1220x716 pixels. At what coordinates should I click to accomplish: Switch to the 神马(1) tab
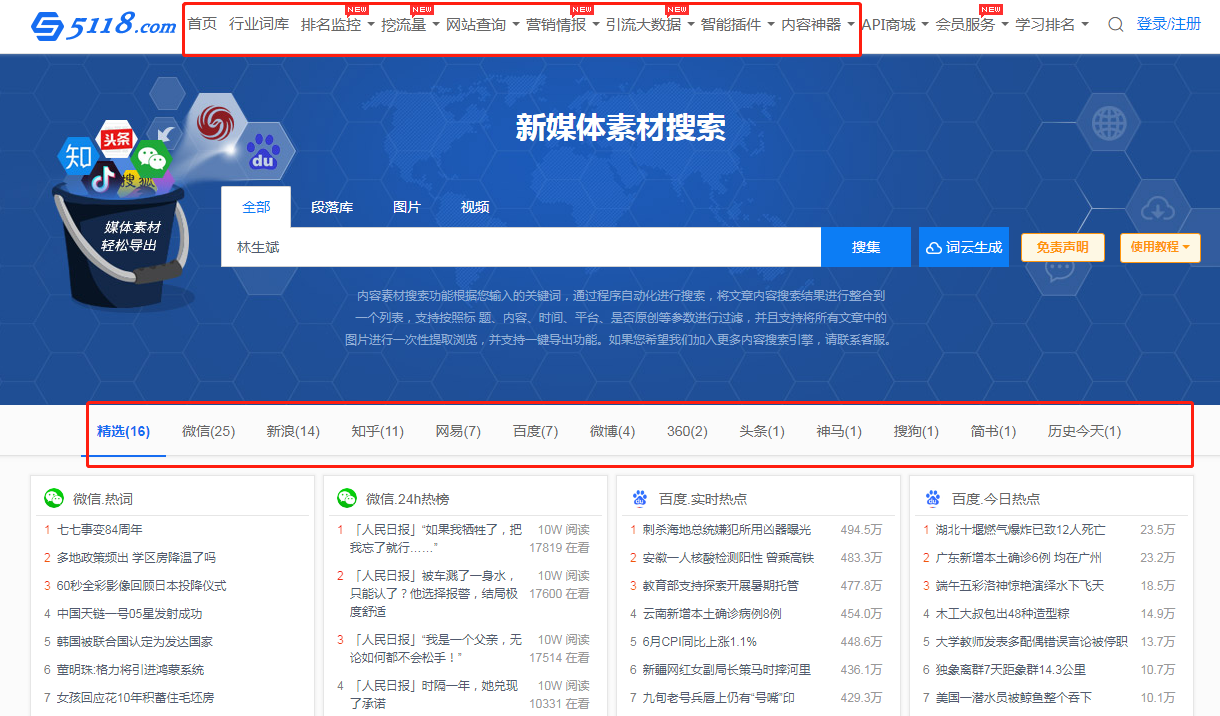[839, 431]
